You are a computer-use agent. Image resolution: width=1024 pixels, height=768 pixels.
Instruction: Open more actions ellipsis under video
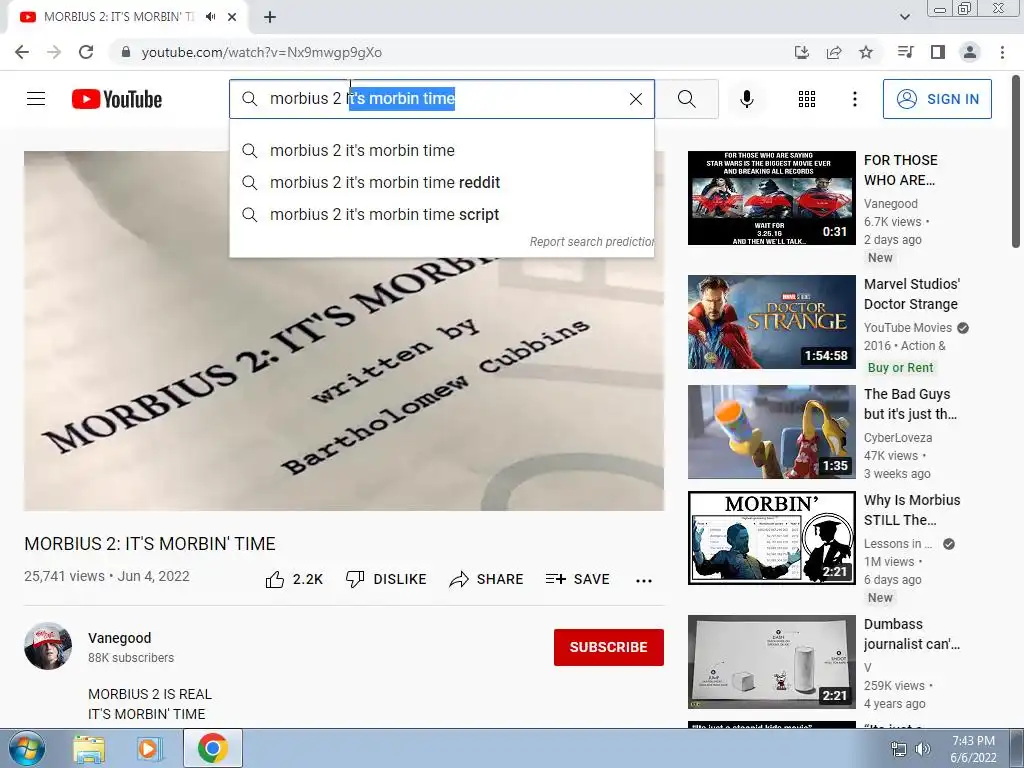coord(644,581)
